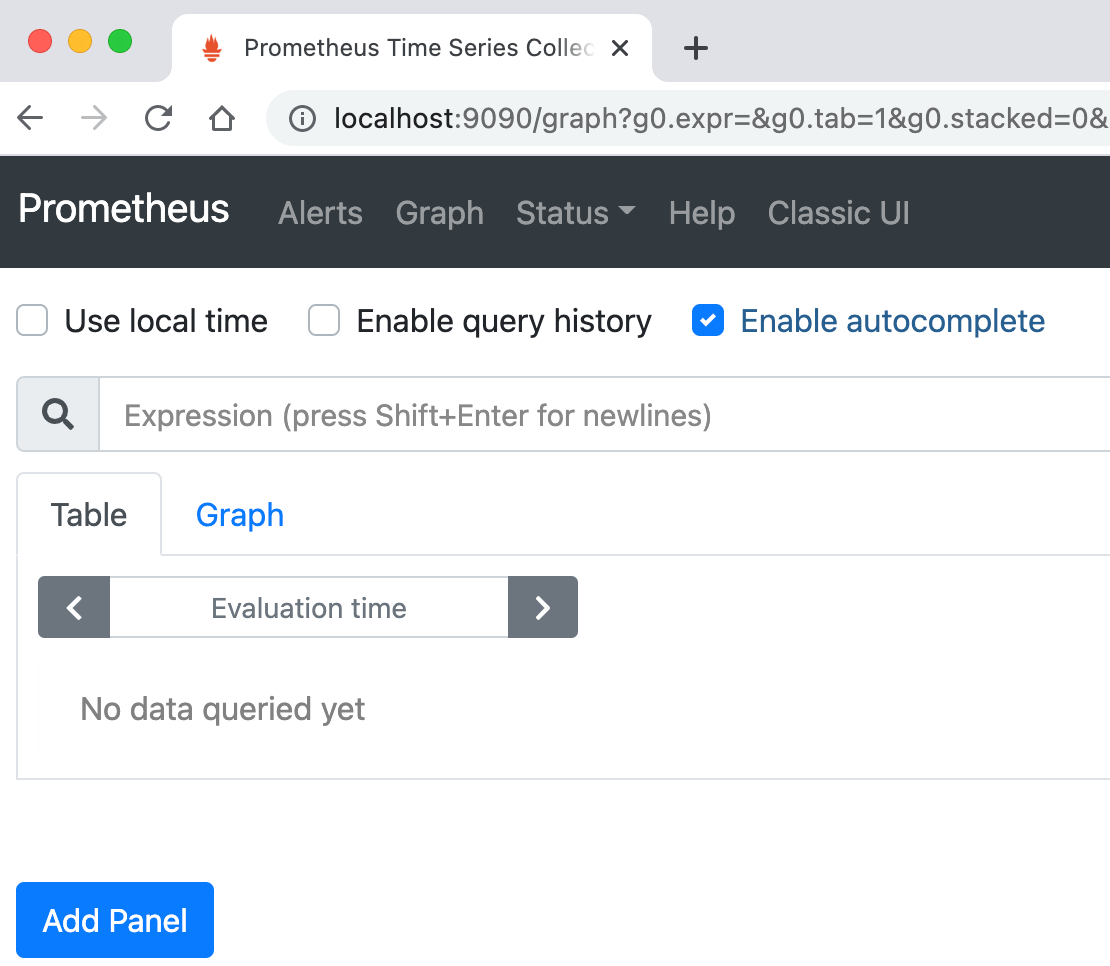The height and width of the screenshot is (966, 1110).
Task: Click the Evaluation time input field
Action: click(x=309, y=607)
